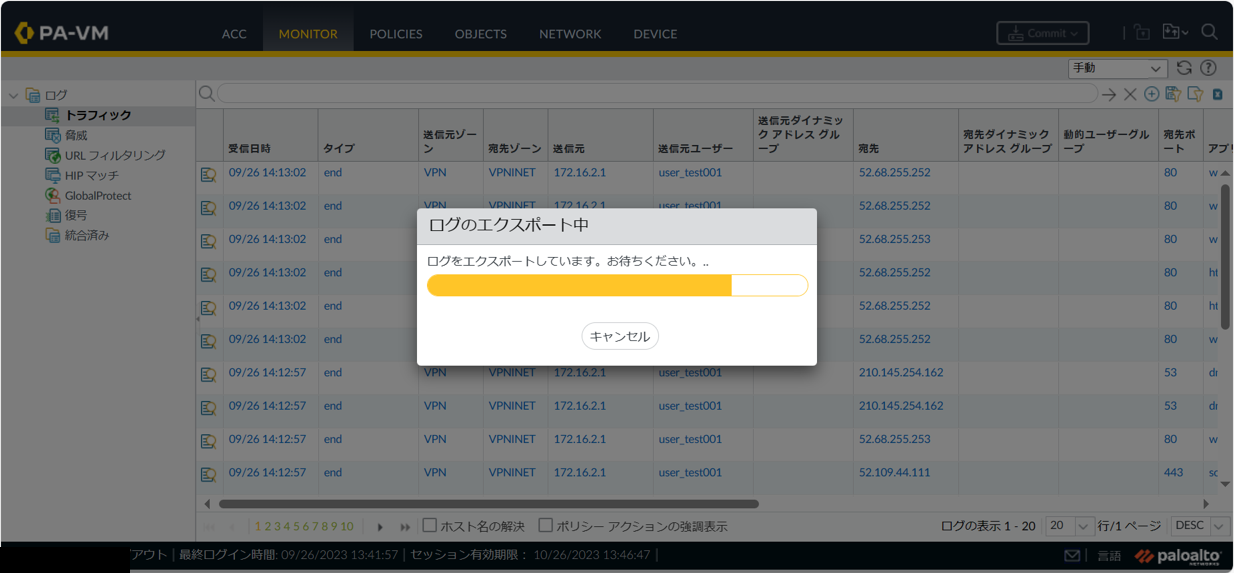Open the 手動 refresh interval dropdown
This screenshot has height=573, width=1234.
pyautogui.click(x=1117, y=68)
